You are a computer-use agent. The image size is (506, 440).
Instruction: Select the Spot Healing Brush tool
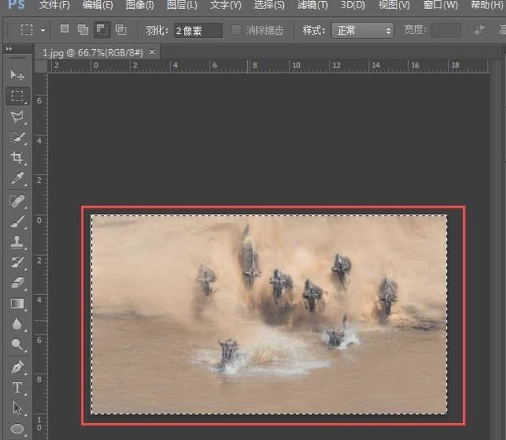click(x=17, y=201)
